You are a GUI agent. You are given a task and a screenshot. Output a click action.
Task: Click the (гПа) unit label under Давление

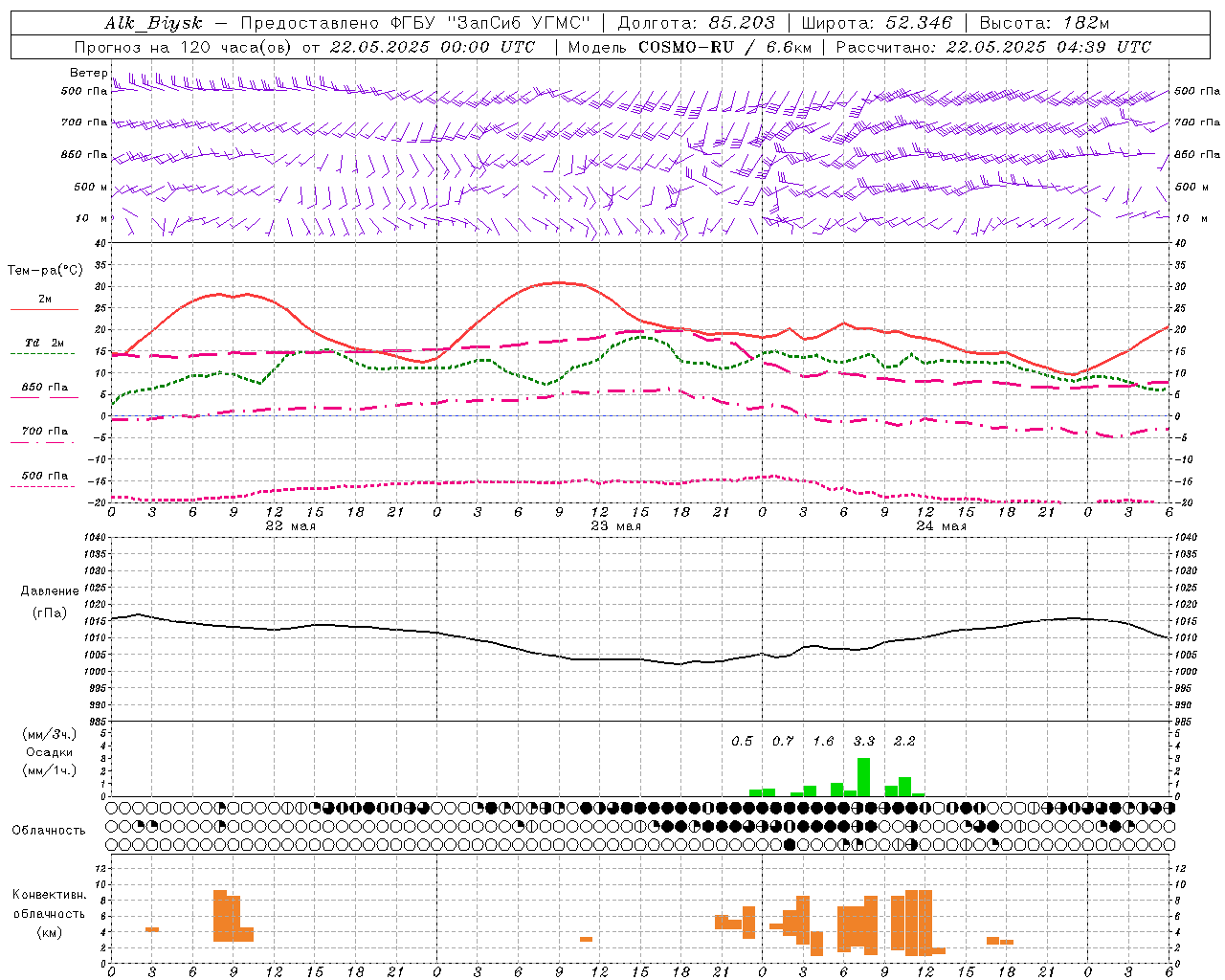click(x=50, y=613)
